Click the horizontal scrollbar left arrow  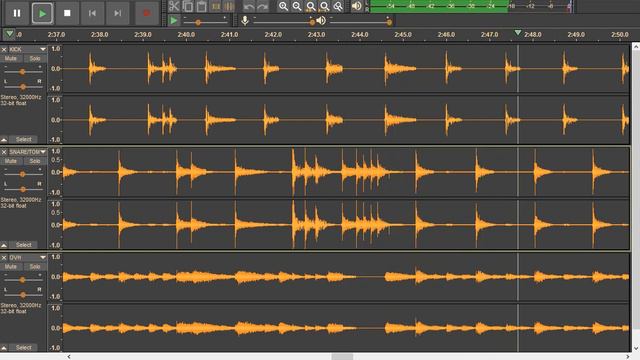tap(69, 357)
